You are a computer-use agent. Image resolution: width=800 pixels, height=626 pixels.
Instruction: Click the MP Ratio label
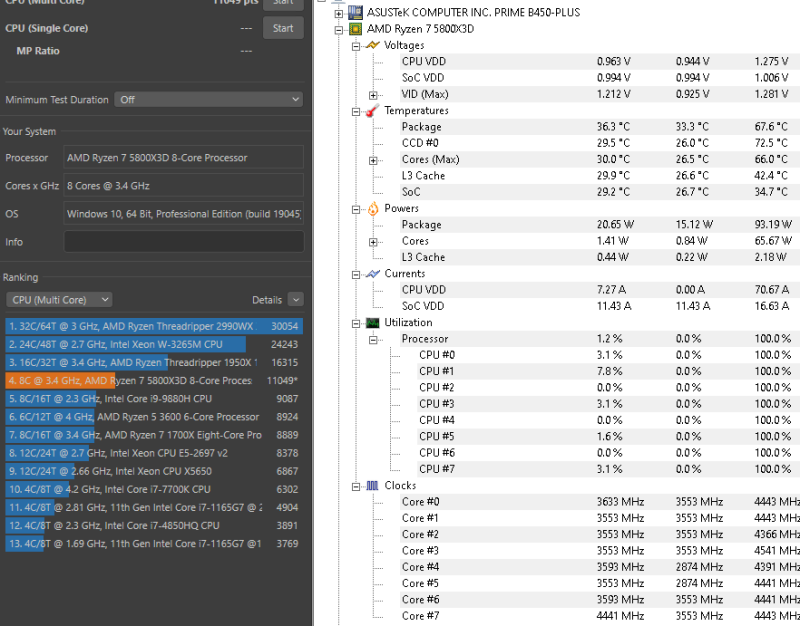(x=38, y=51)
